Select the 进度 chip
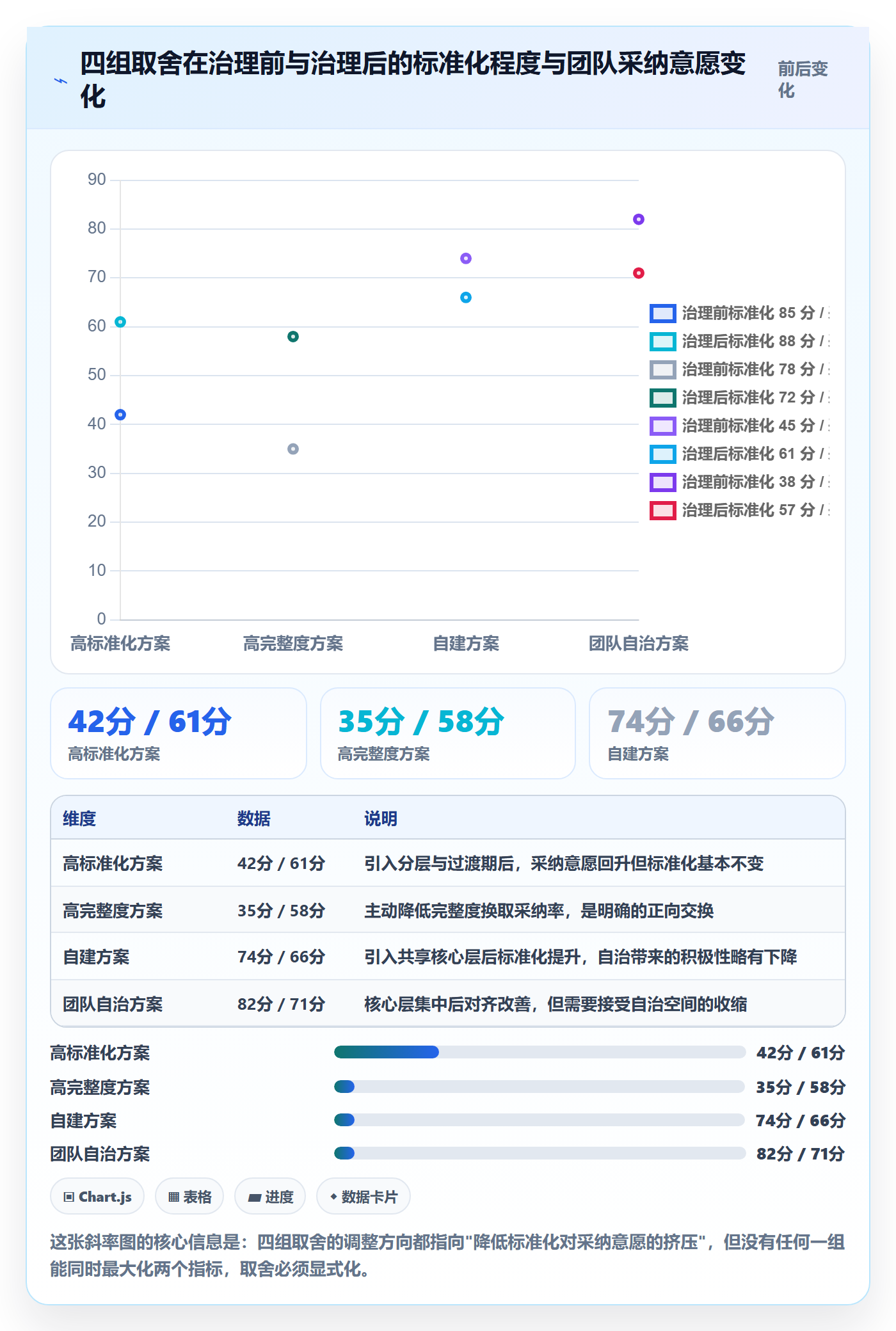The width and height of the screenshot is (896, 1331). click(x=270, y=1197)
